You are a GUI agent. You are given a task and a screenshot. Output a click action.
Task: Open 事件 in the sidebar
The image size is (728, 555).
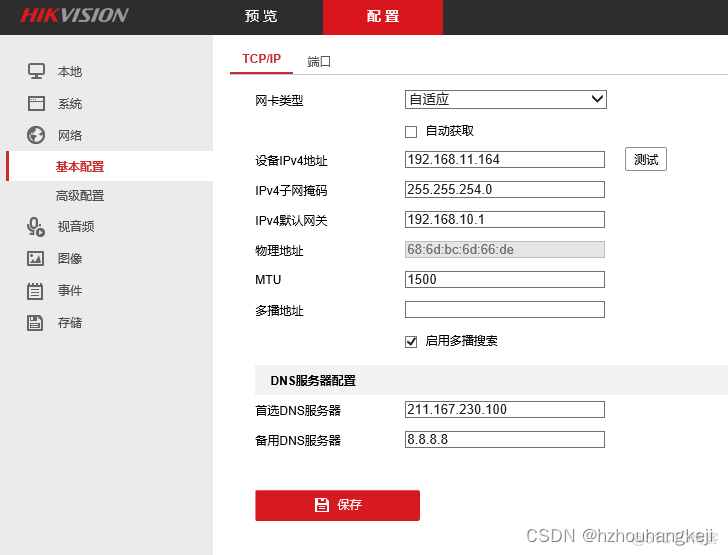coord(70,291)
